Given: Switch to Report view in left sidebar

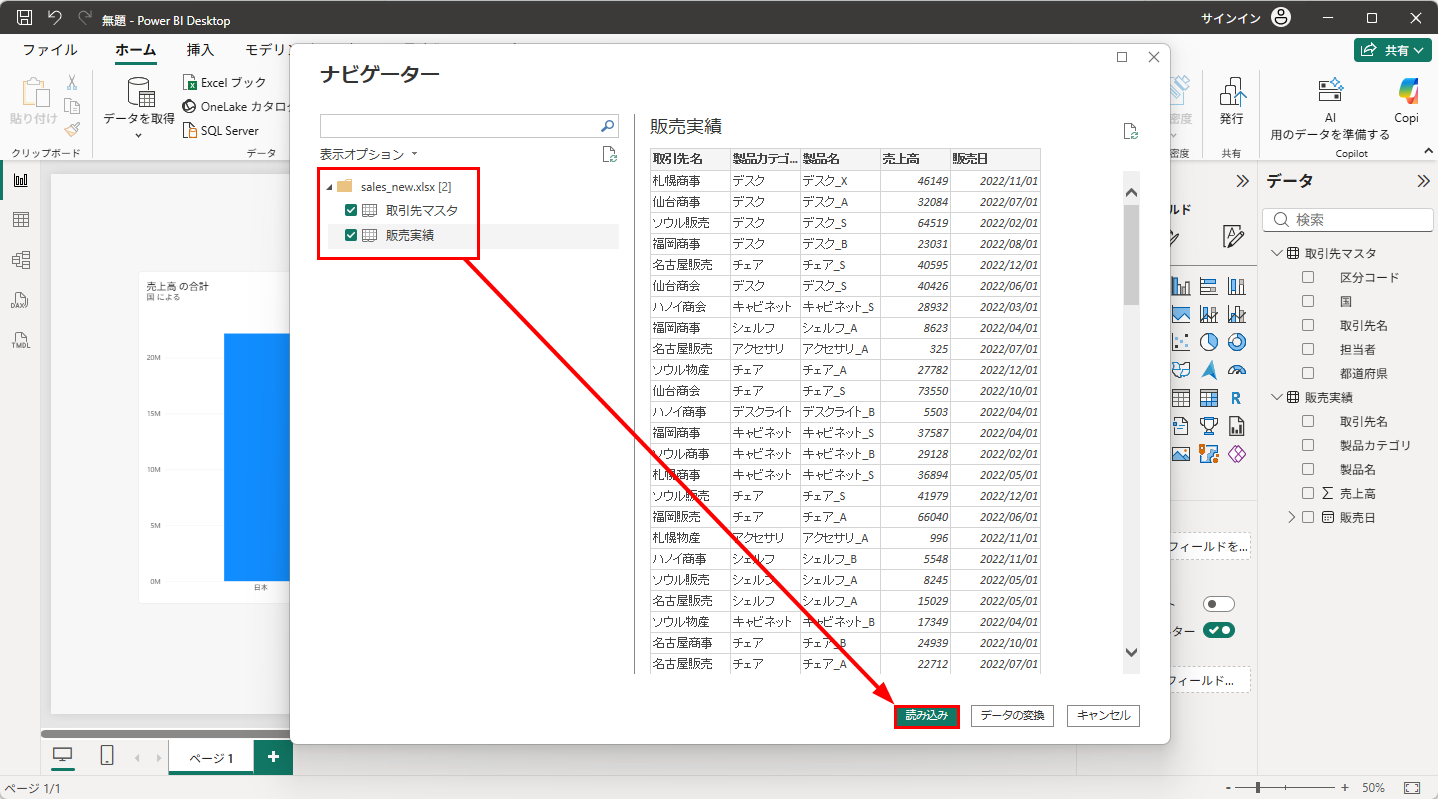Looking at the screenshot, I should coord(20,180).
